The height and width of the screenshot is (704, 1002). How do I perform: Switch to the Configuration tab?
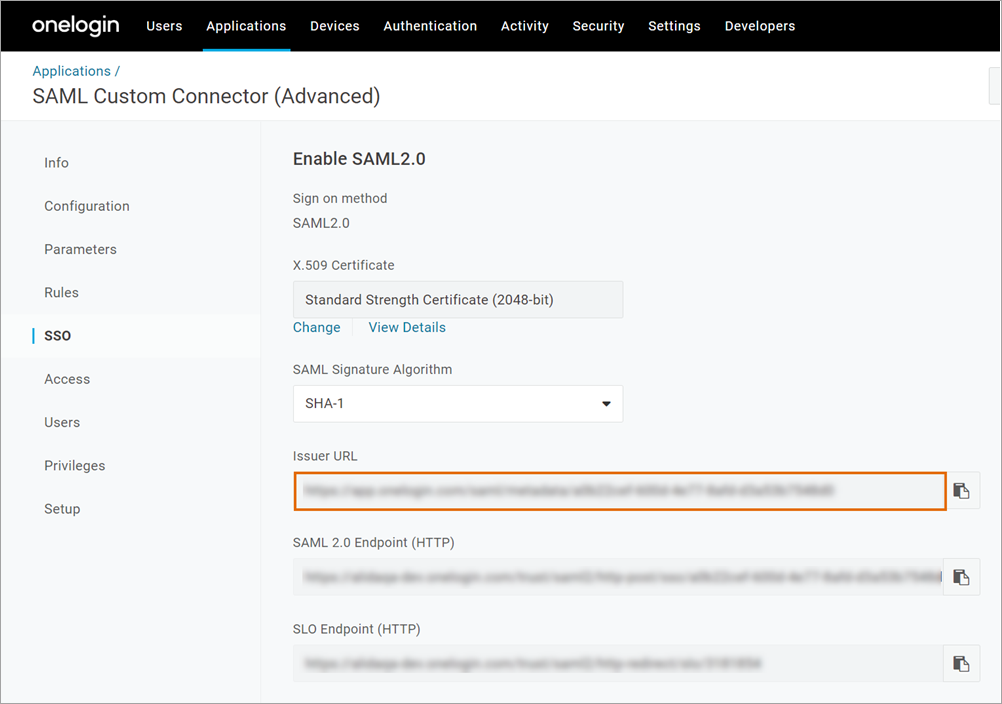[x=87, y=206]
